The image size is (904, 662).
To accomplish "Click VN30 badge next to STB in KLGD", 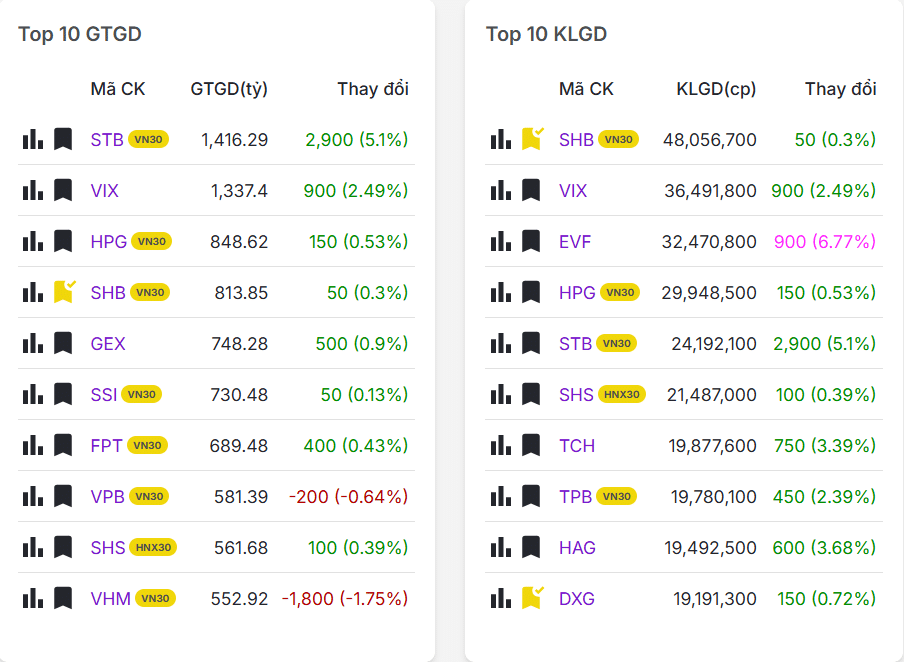I will click(617, 343).
